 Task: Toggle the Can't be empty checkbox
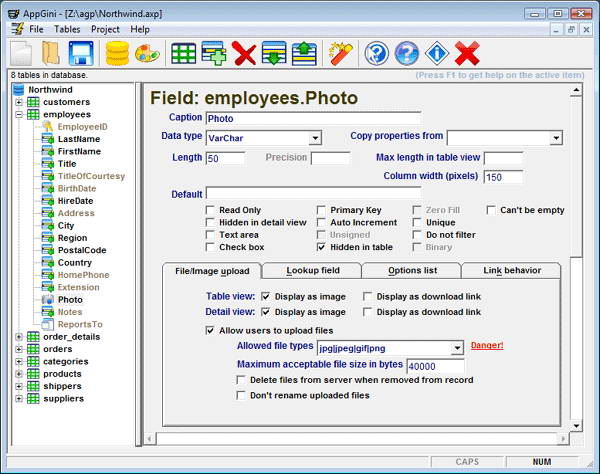click(x=491, y=210)
